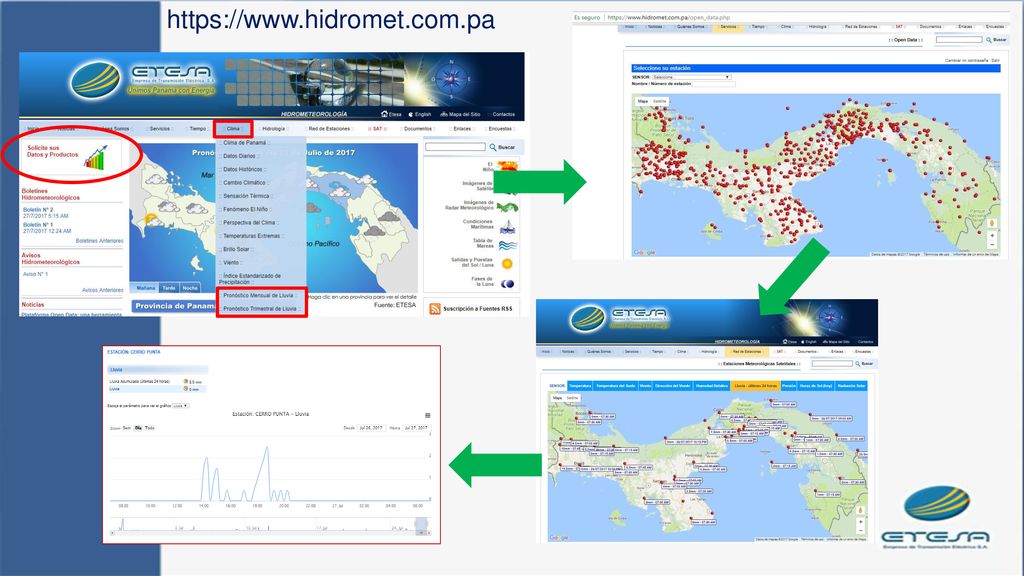Click the RSS feed subscription icon
Image resolution: width=1024 pixels, height=576 pixels.
point(435,309)
